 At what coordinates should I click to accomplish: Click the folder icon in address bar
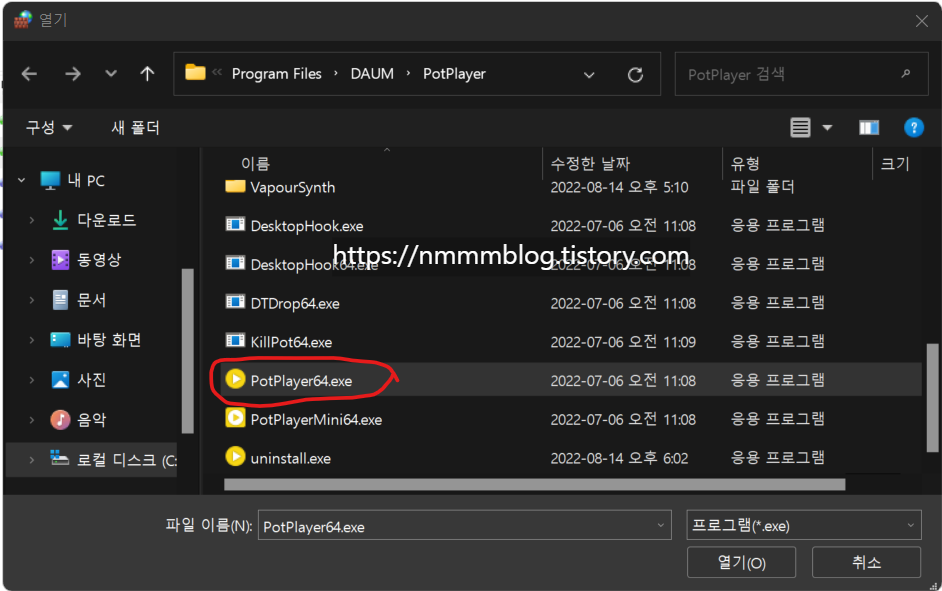[x=195, y=73]
